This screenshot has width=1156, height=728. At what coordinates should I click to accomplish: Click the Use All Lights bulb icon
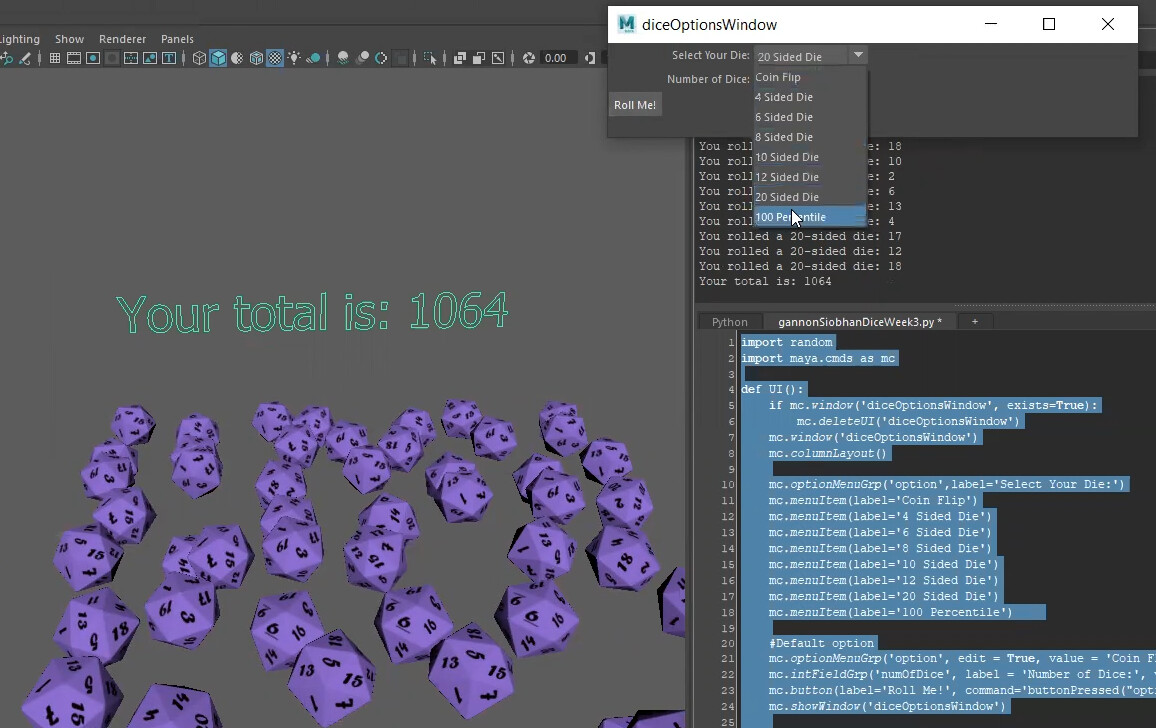[x=294, y=58]
